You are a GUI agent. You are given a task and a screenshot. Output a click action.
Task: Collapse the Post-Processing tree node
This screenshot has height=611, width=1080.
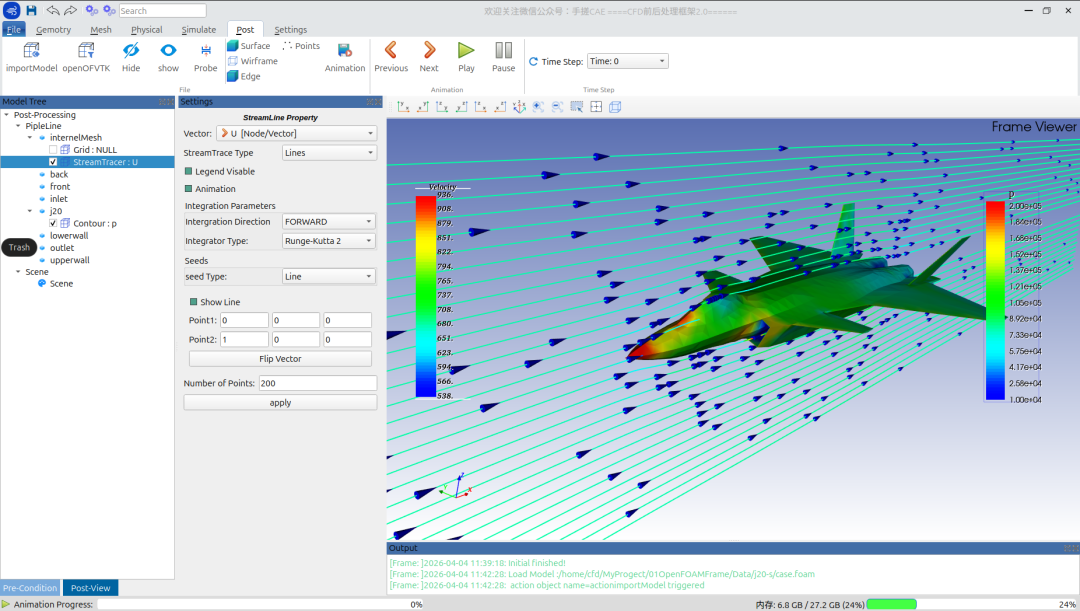click(x=7, y=115)
